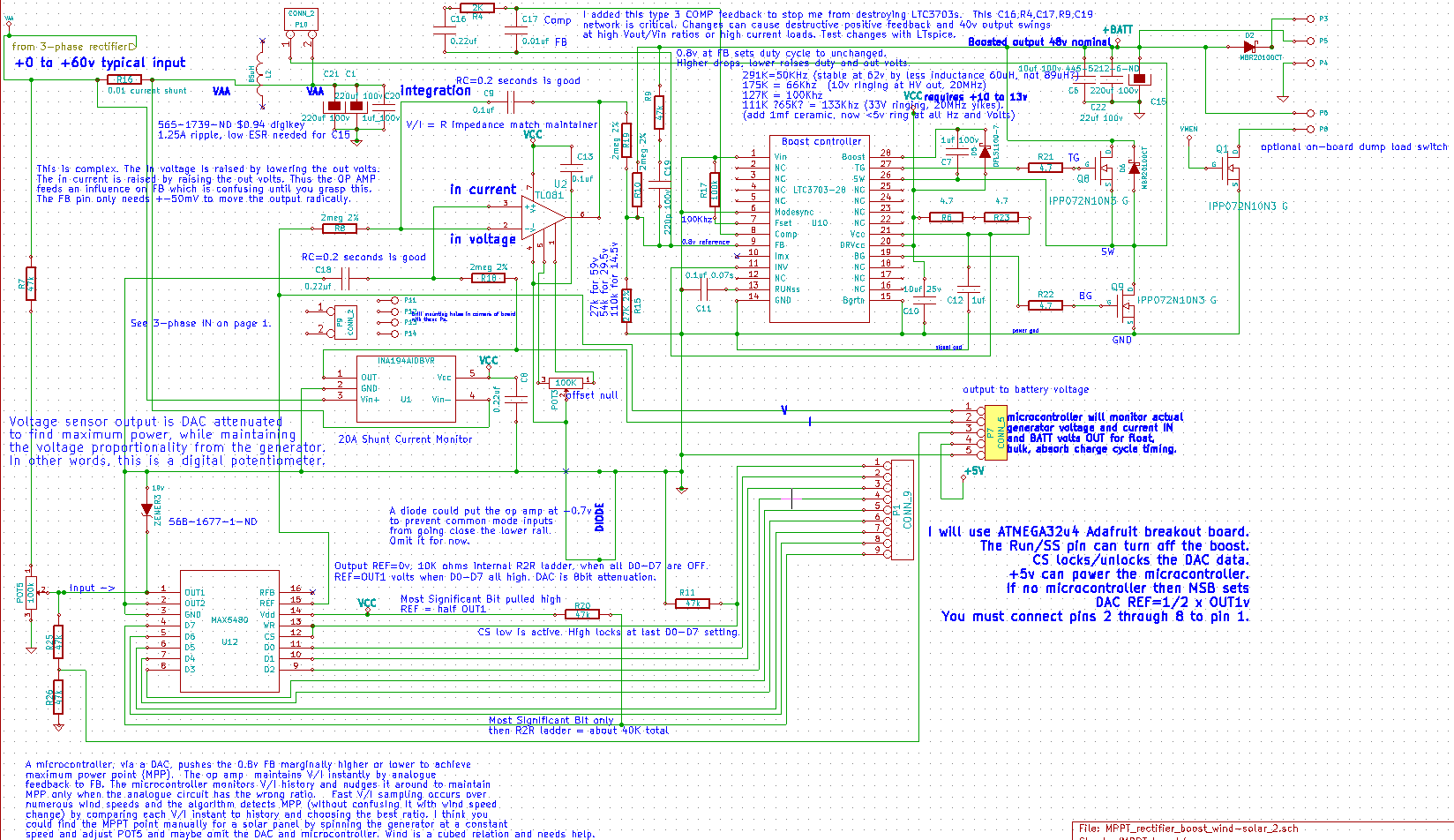The height and width of the screenshot is (840, 1454).
Task: Click the POT5 100k potentiometer
Action: [32, 589]
